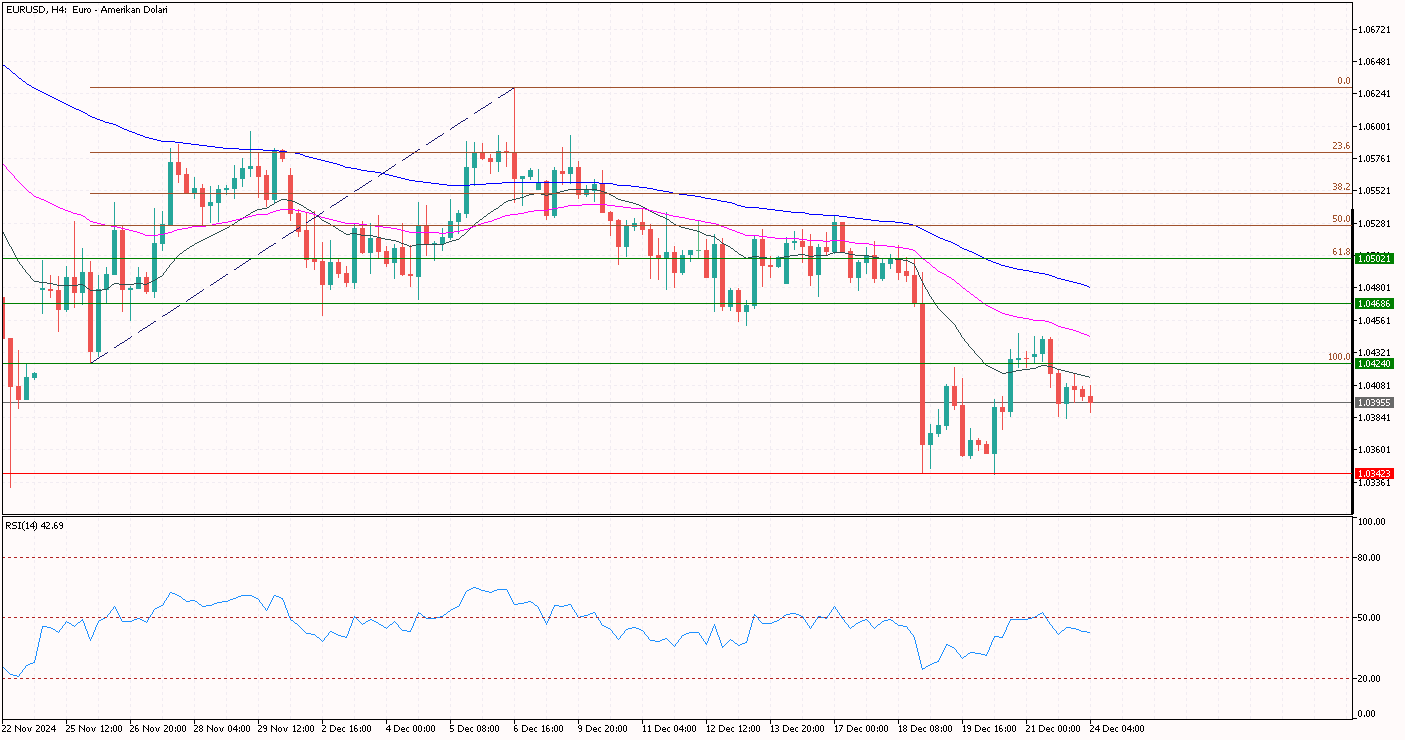Click the RSI(14) 42.69 indicator label
Image resolution: width=1405 pixels, height=740 pixels.
(x=34, y=526)
